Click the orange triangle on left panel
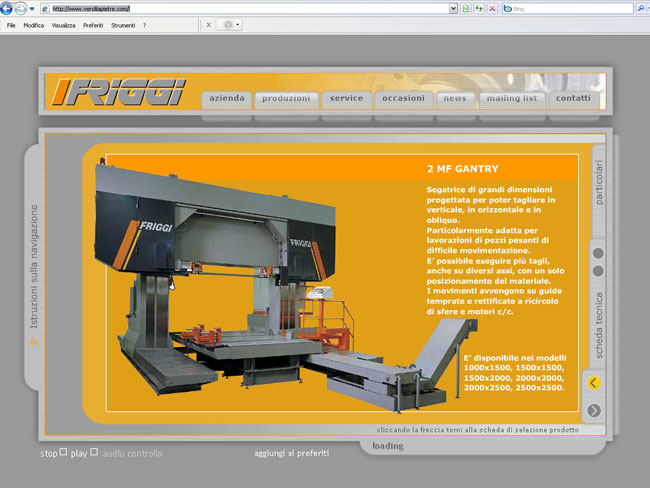 34,342
